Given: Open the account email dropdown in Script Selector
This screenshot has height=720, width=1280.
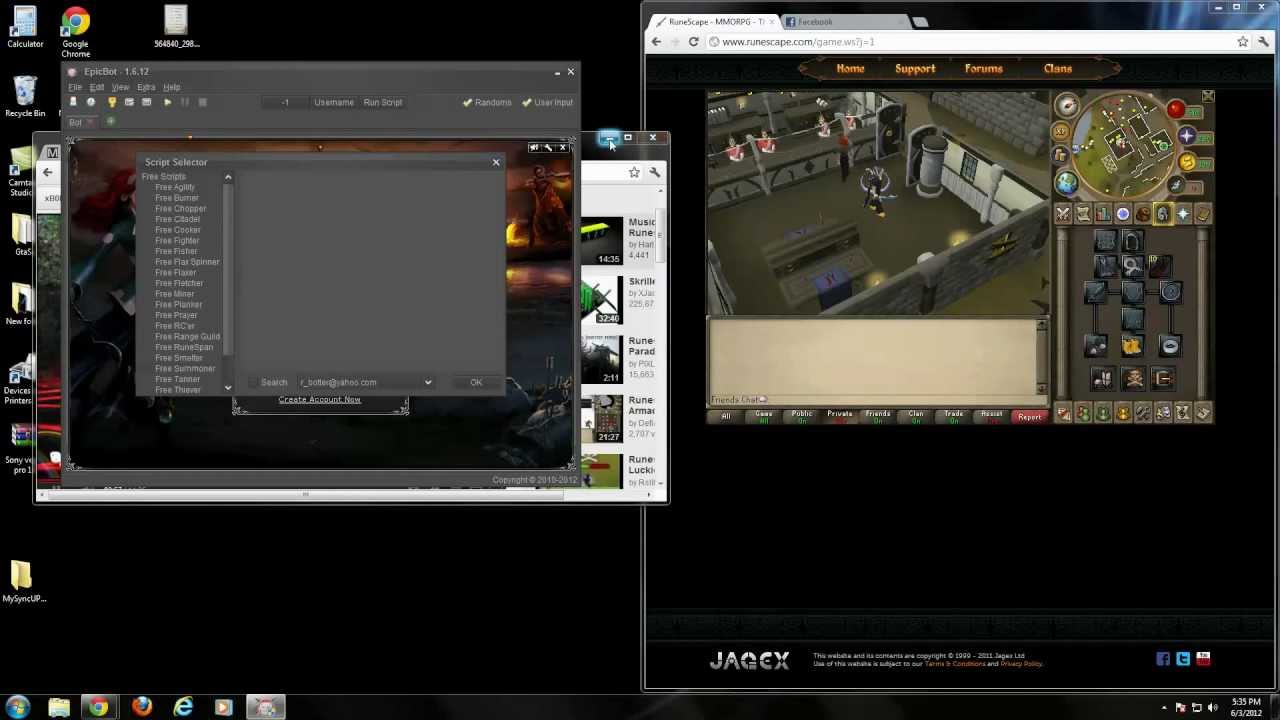Looking at the screenshot, I should (428, 382).
